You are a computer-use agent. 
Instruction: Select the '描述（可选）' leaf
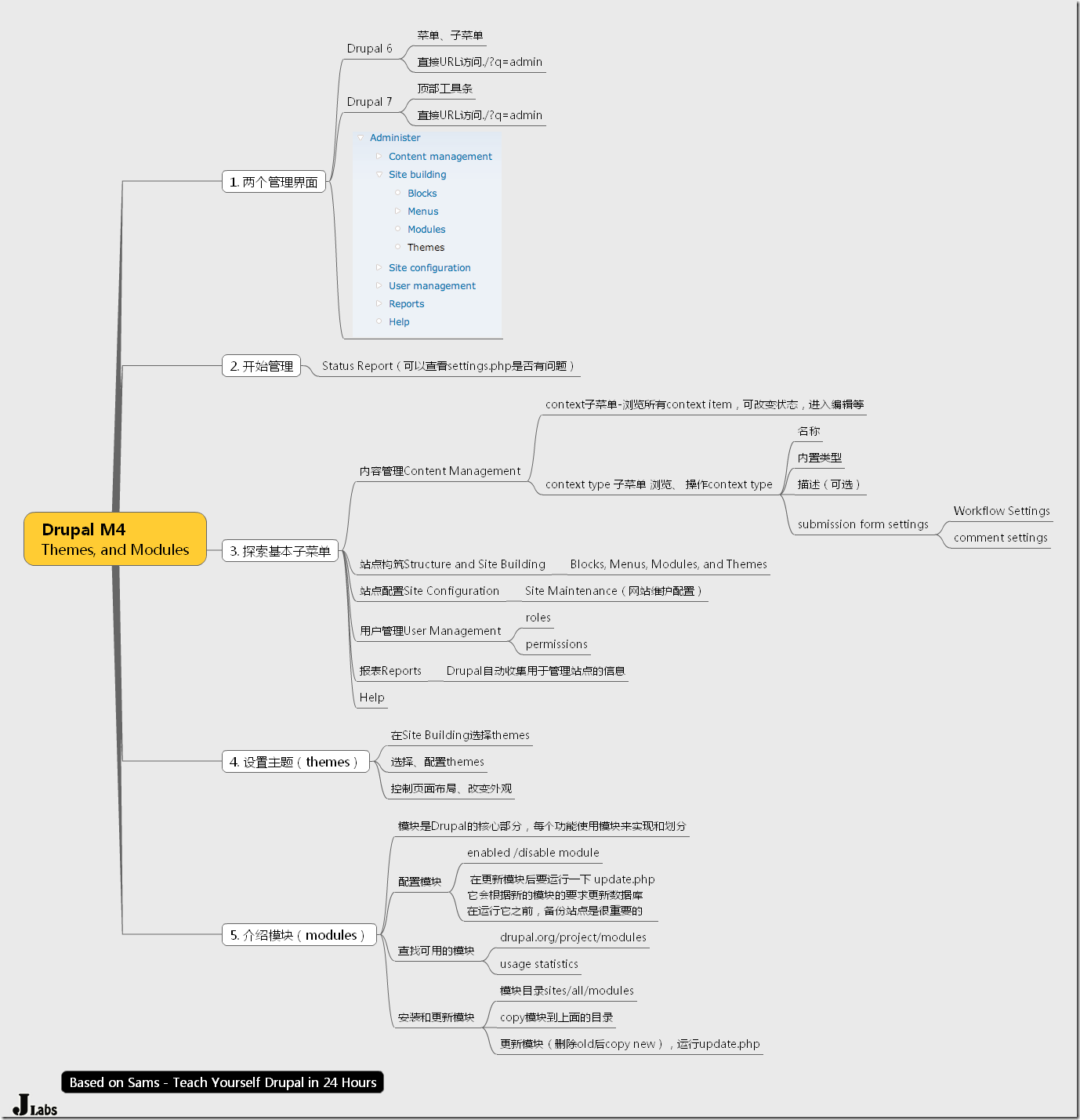829,484
